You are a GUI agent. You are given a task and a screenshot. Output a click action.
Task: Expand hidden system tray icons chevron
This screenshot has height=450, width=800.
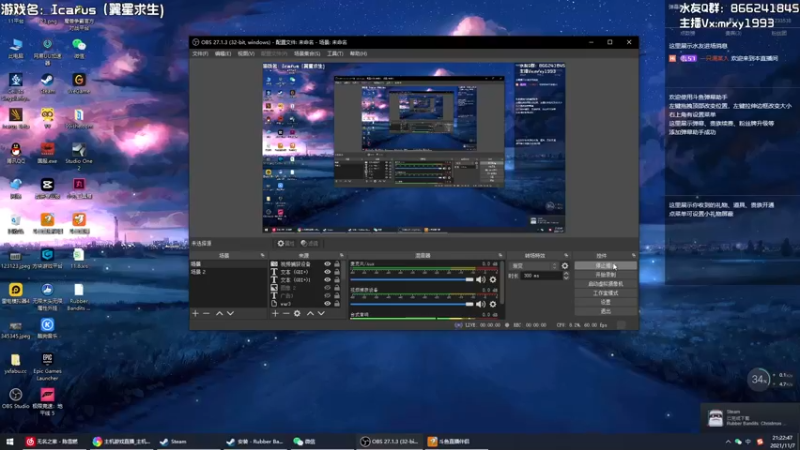tap(728, 442)
